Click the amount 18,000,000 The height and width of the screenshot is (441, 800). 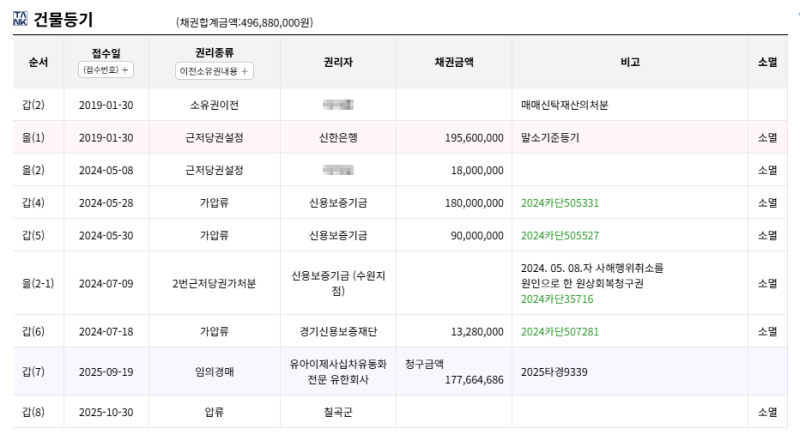point(477,170)
